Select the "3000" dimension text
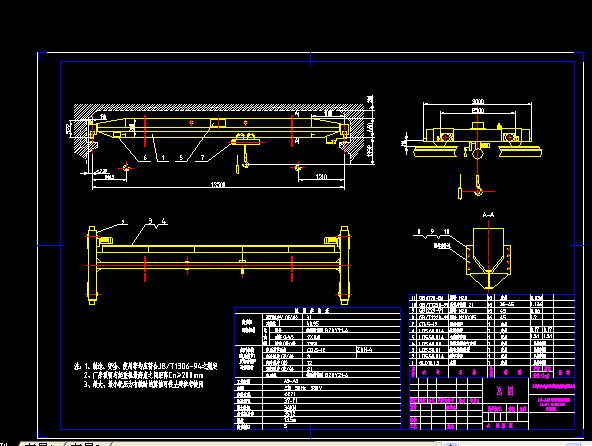 (x=478, y=102)
